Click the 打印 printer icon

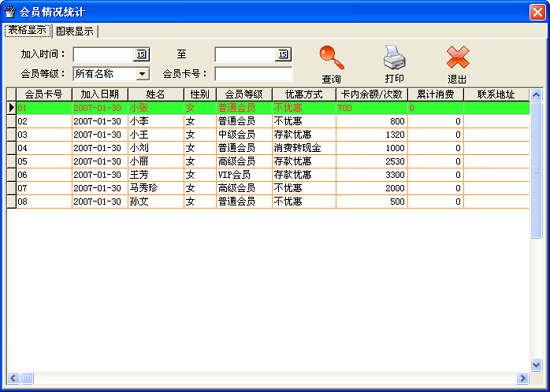395,58
